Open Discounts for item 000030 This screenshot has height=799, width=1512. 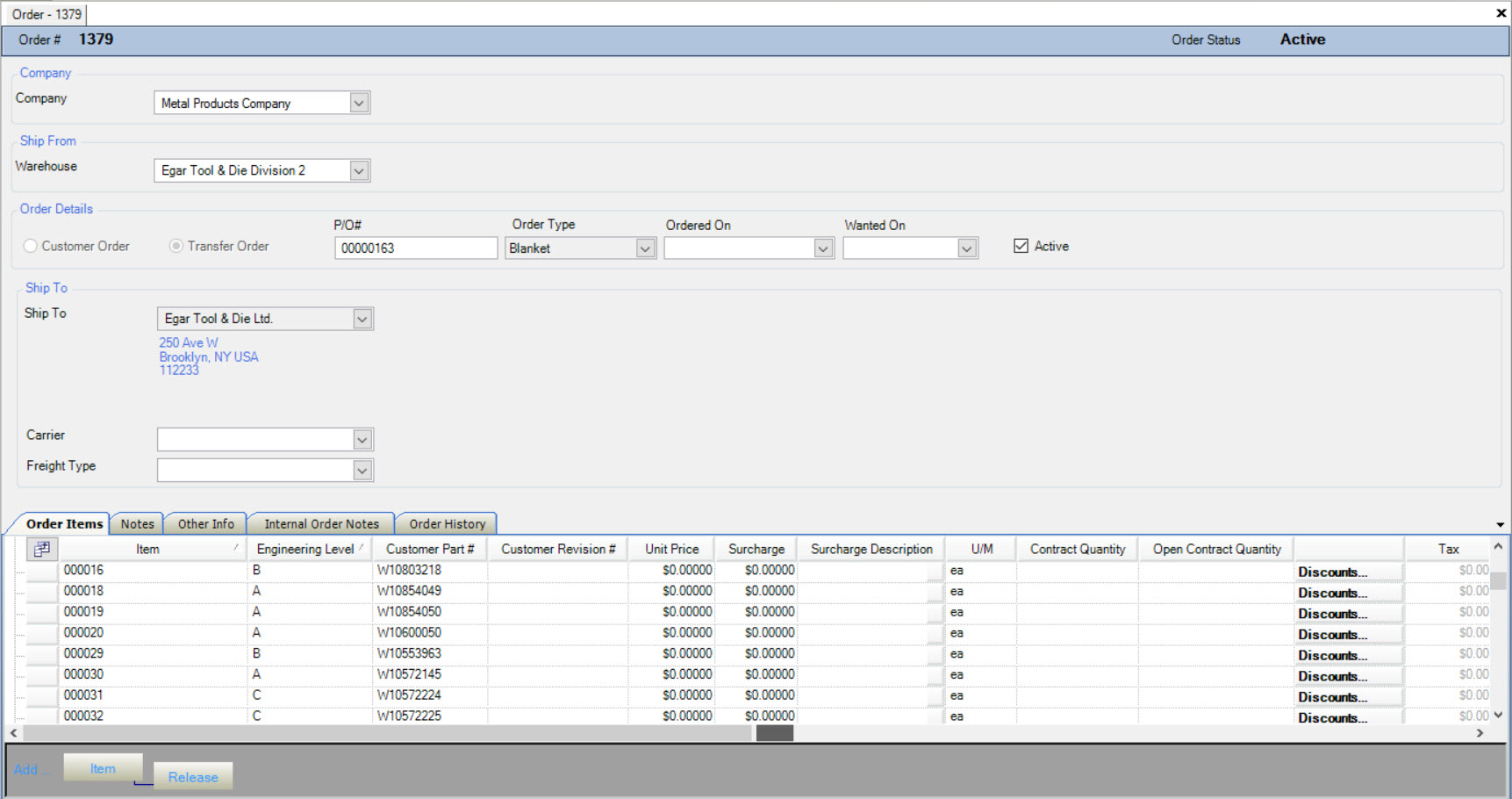tap(1349, 676)
